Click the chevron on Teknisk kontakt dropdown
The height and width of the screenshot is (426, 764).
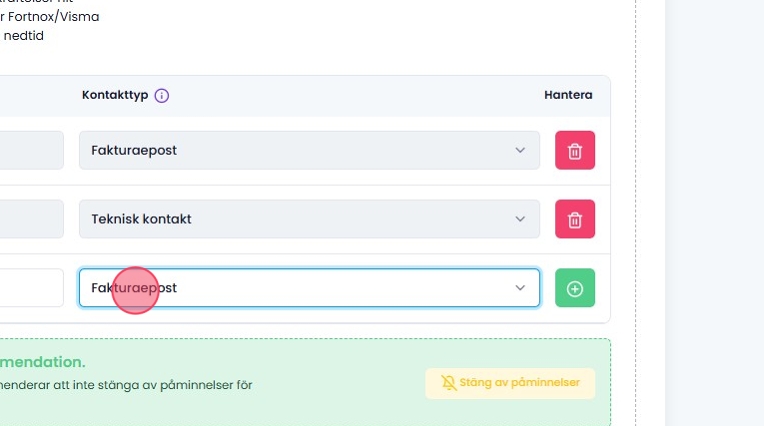point(520,219)
